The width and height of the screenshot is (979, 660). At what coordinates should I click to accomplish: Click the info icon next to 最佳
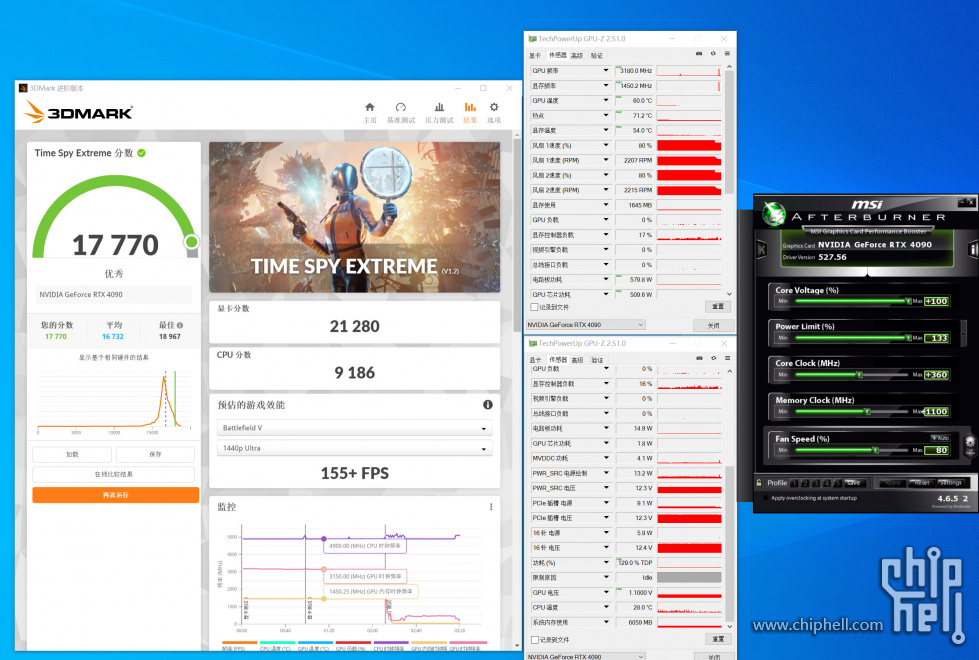pos(180,325)
